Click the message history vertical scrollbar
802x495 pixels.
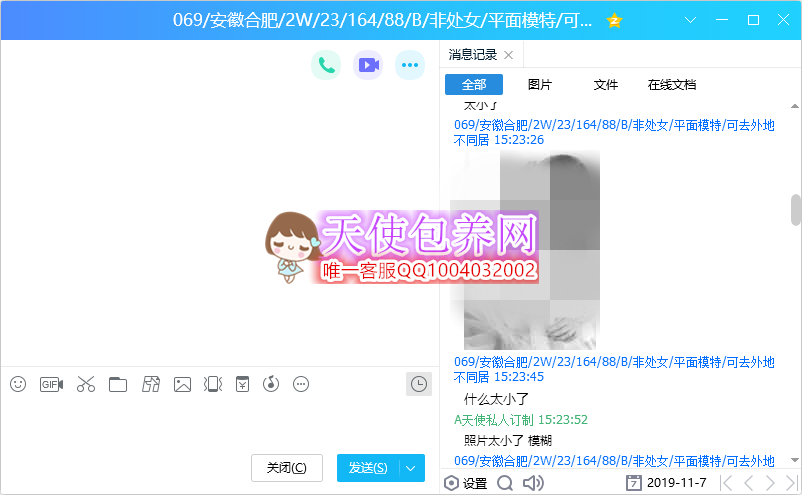click(796, 210)
